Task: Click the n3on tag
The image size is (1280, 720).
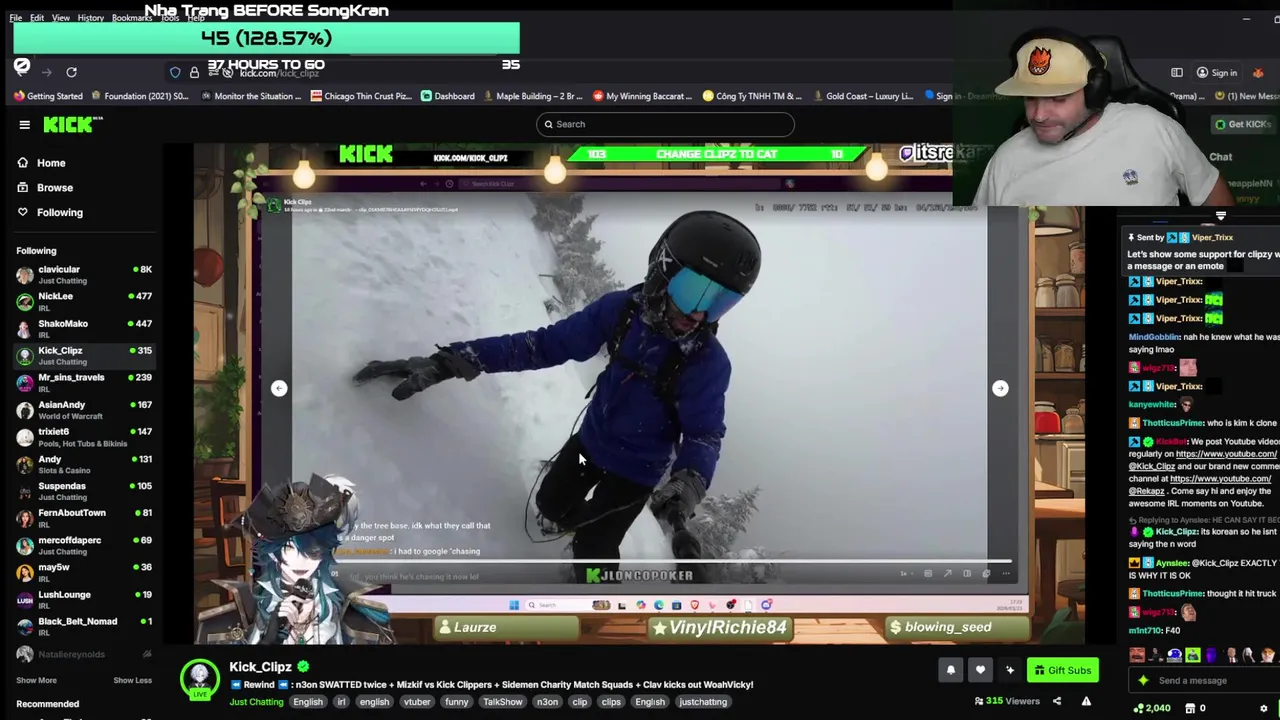Action: point(547,702)
